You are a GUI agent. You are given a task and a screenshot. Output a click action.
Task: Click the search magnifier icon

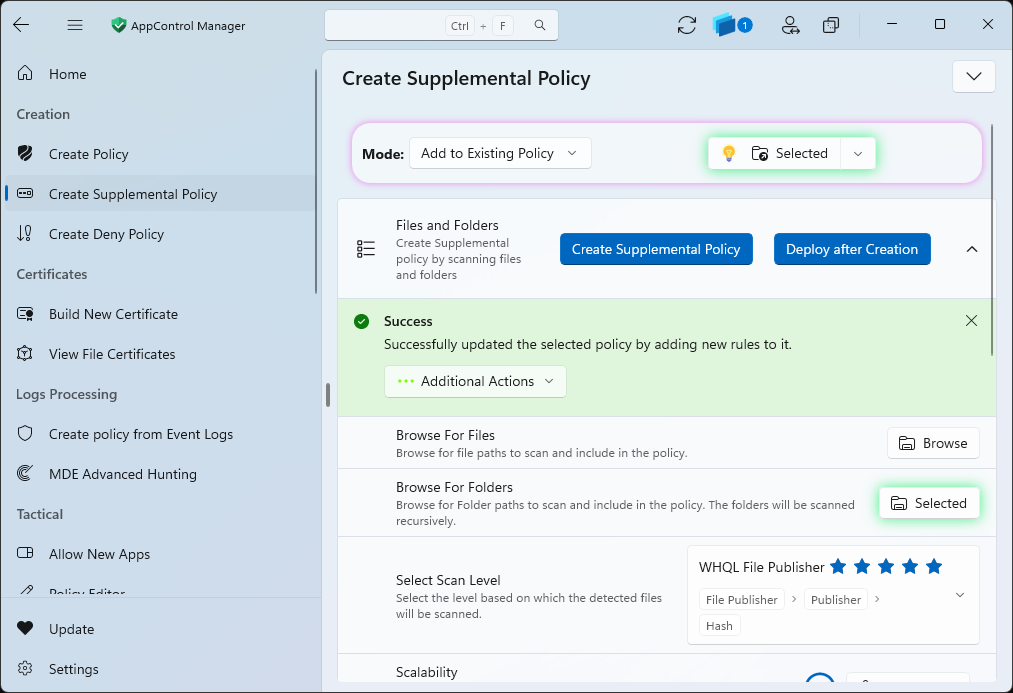(x=540, y=25)
